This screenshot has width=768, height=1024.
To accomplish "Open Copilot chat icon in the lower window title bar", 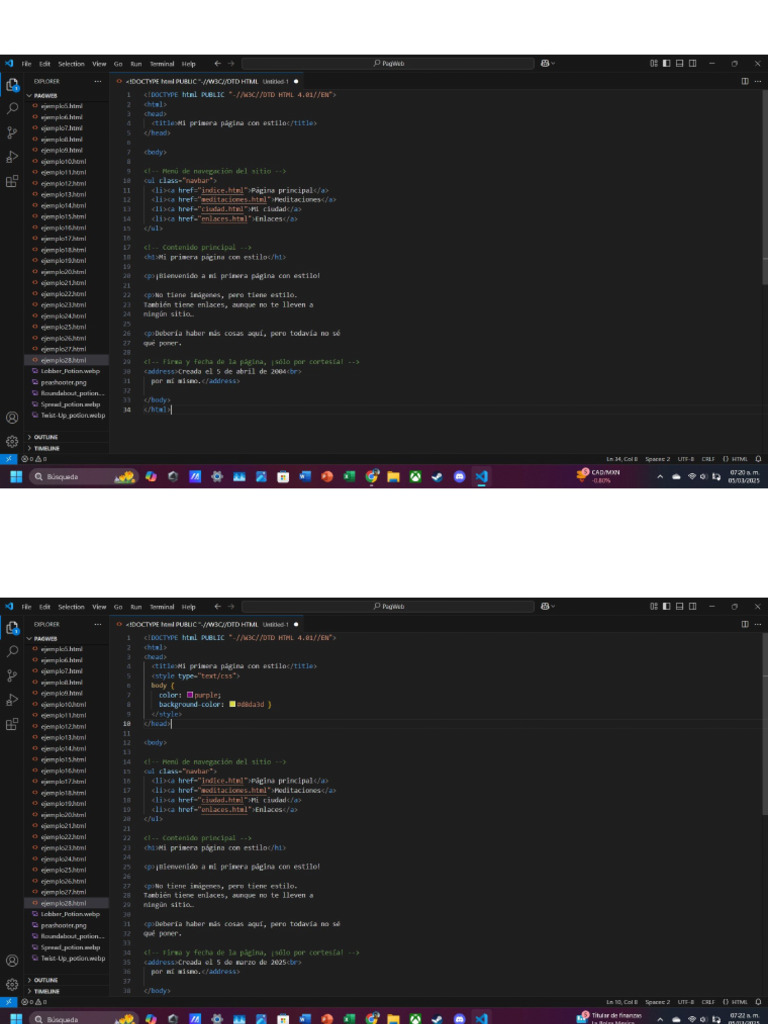I will pos(546,606).
